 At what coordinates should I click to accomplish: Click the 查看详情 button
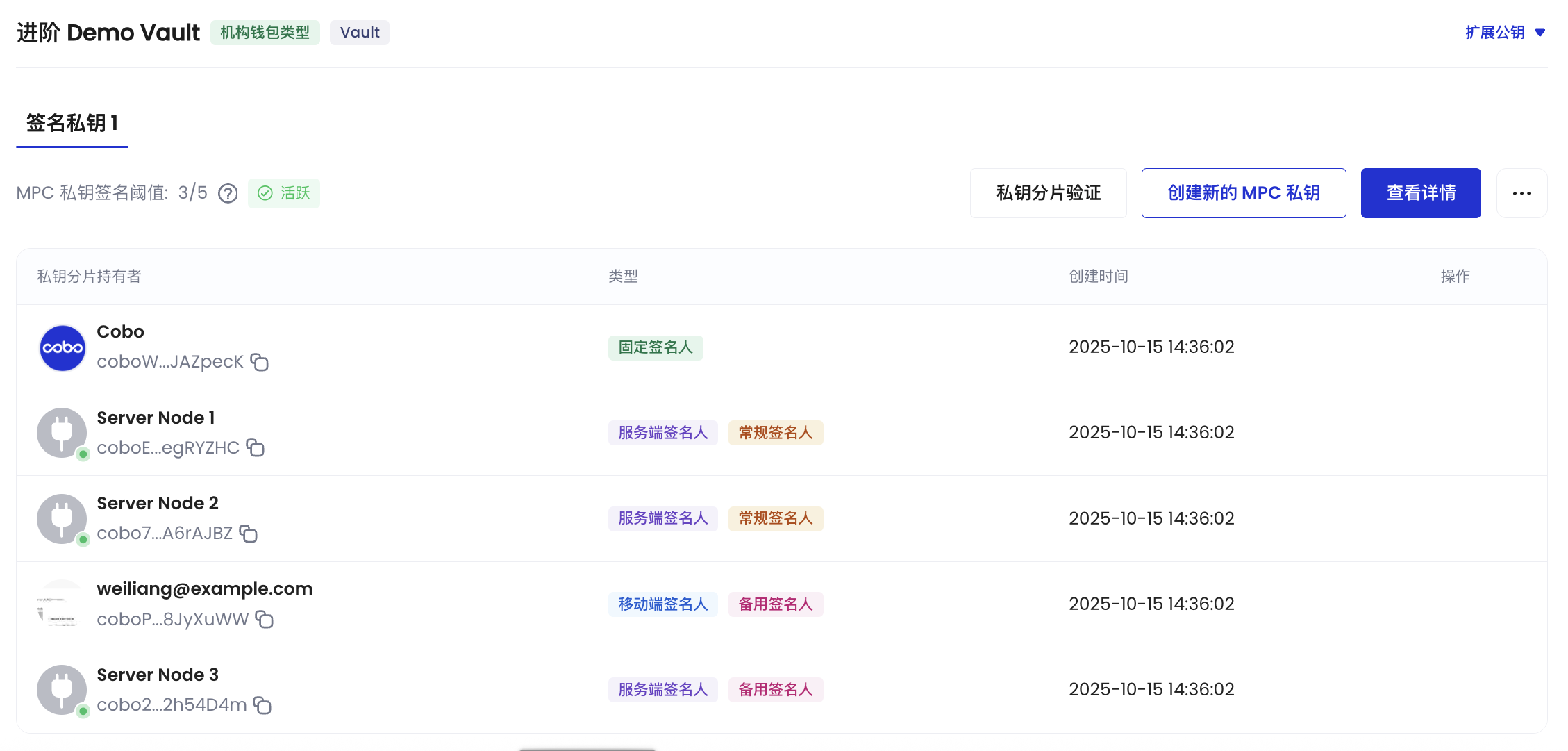pos(1421,193)
